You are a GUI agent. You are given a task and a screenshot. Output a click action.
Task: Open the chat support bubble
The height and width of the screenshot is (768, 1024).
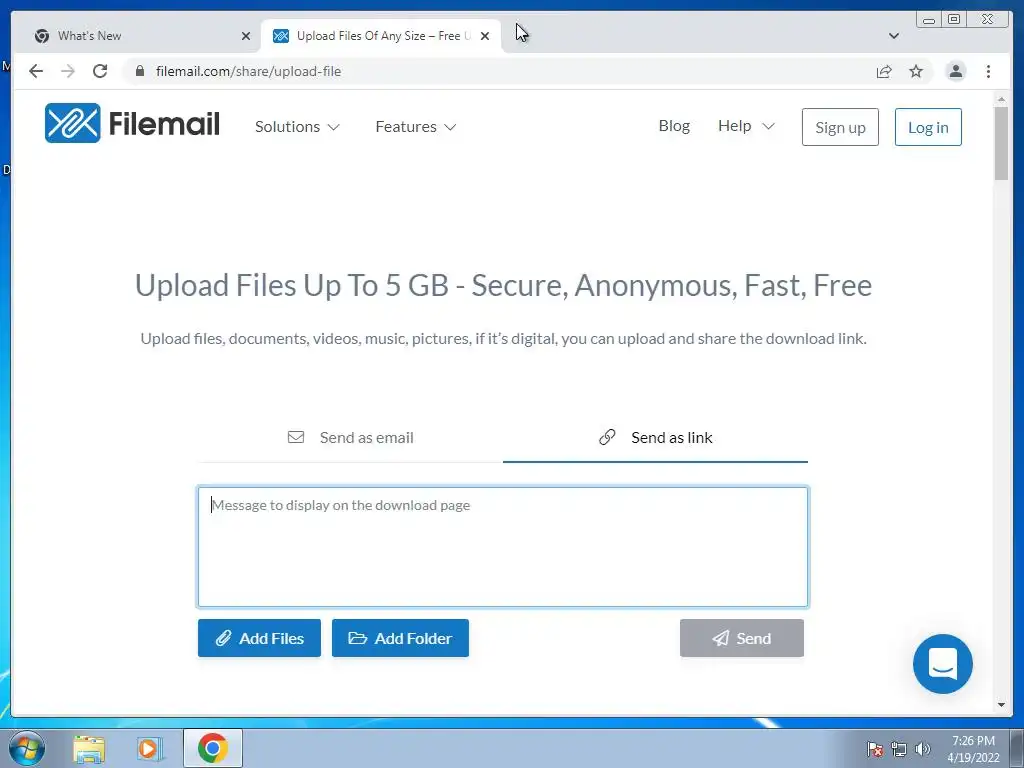tap(942, 664)
